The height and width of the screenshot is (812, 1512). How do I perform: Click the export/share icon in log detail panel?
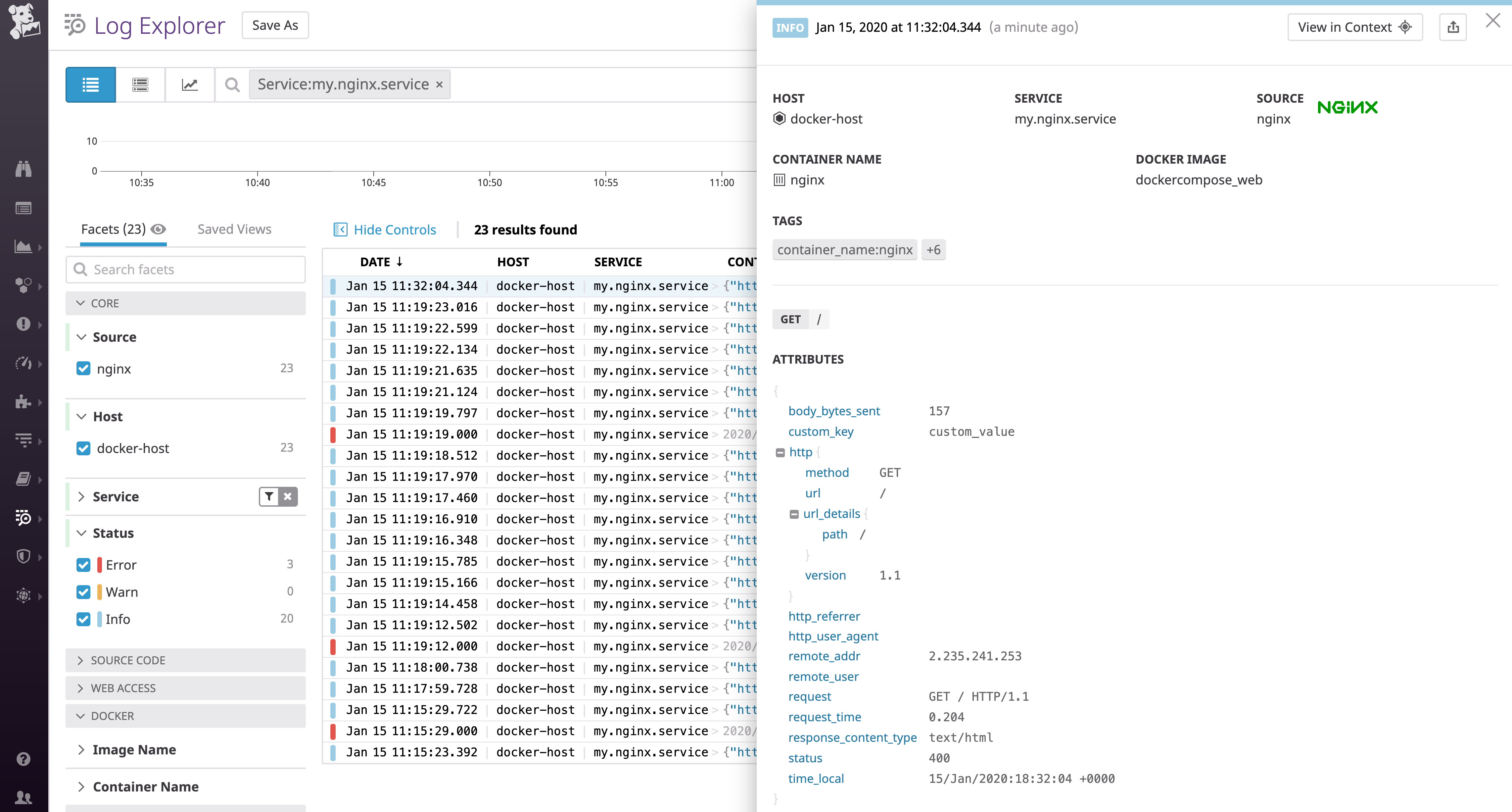pos(1453,26)
